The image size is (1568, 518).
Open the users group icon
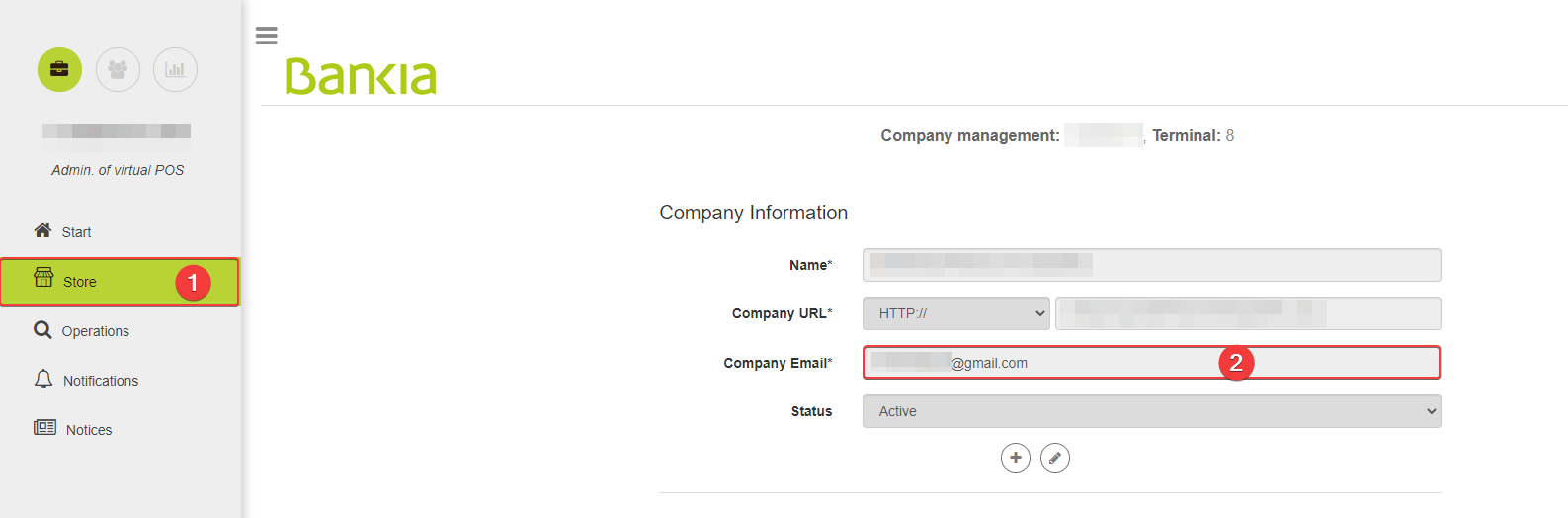tap(118, 69)
